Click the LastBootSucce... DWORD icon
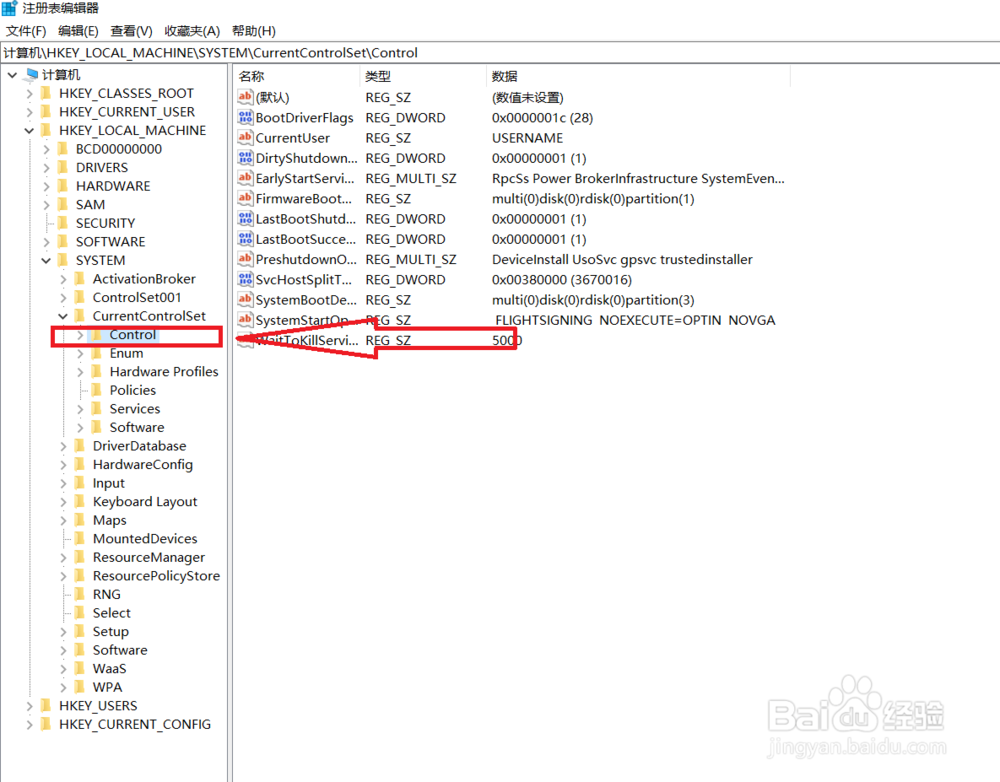This screenshot has width=1000, height=782. point(245,239)
